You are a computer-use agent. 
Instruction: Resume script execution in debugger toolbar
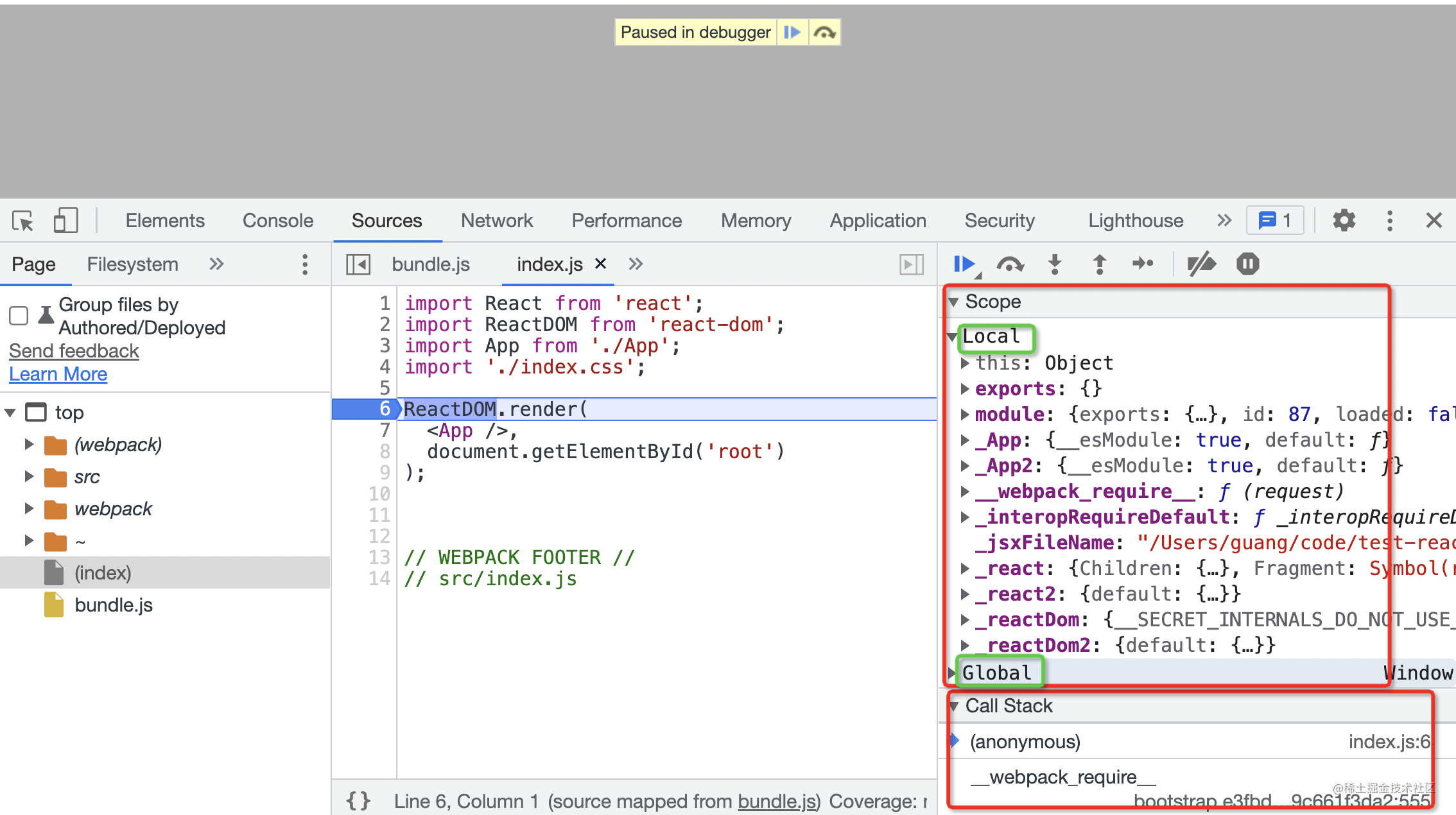click(x=964, y=264)
